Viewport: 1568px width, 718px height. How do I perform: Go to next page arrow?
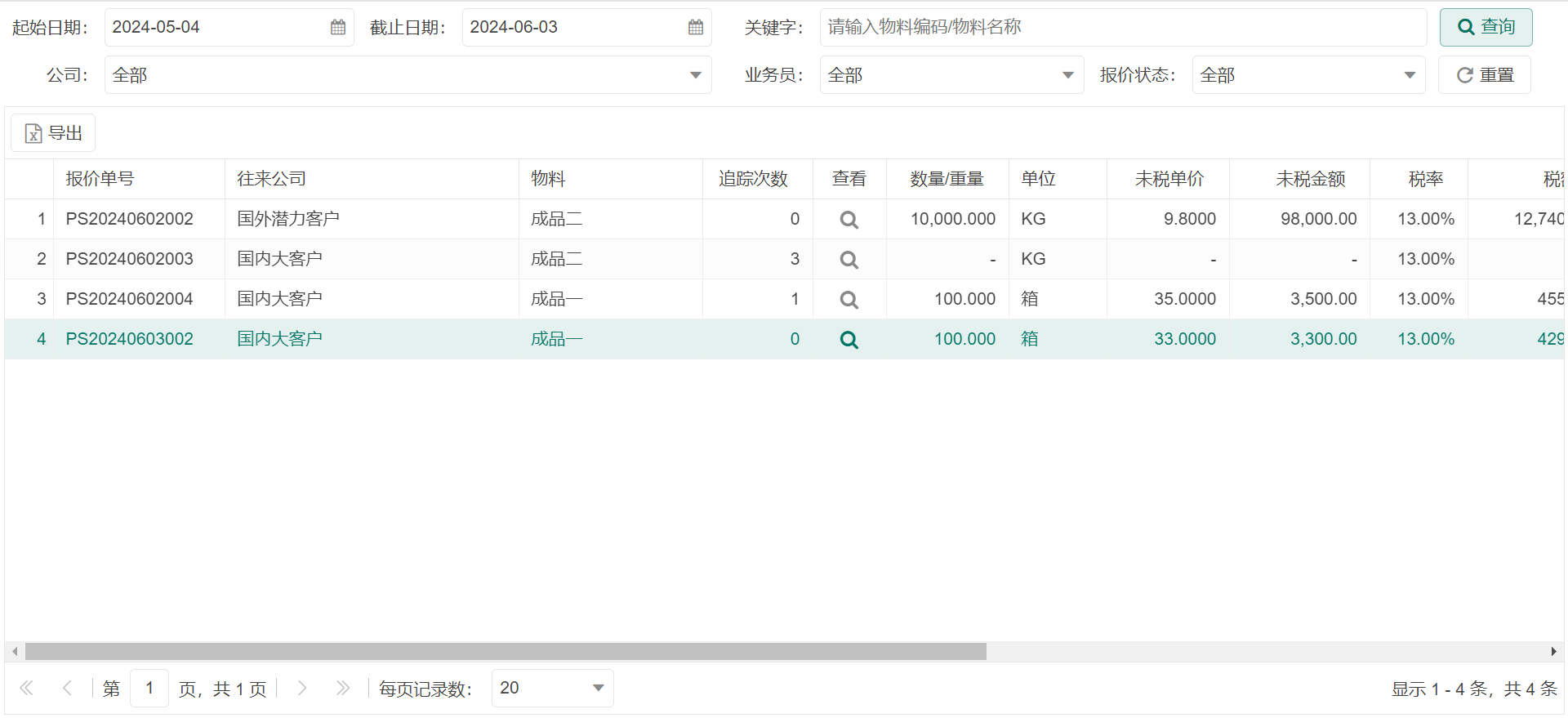(302, 688)
